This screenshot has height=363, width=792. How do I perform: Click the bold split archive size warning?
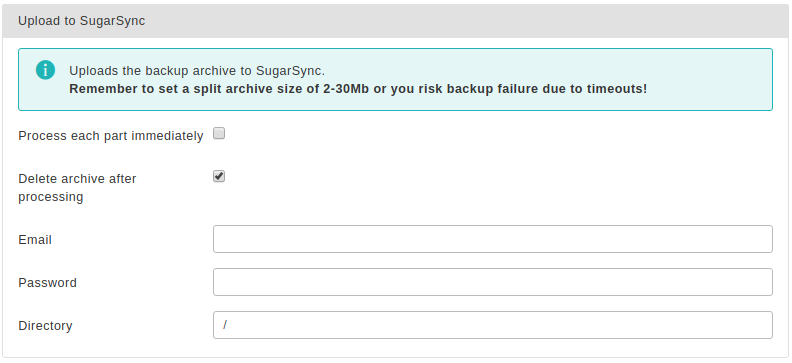coord(358,89)
